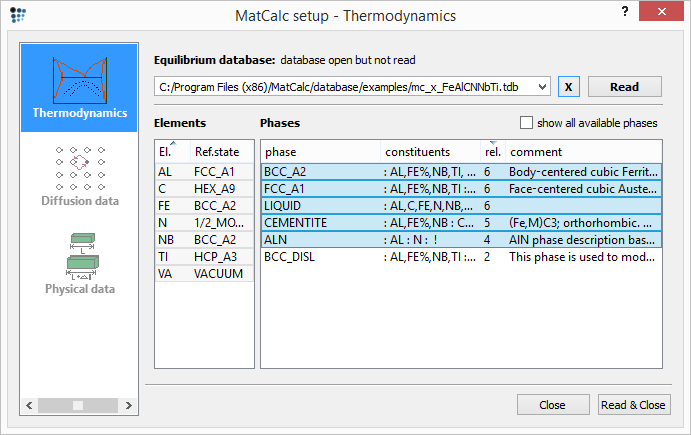Click AlN phase description comment cell

(x=582, y=240)
